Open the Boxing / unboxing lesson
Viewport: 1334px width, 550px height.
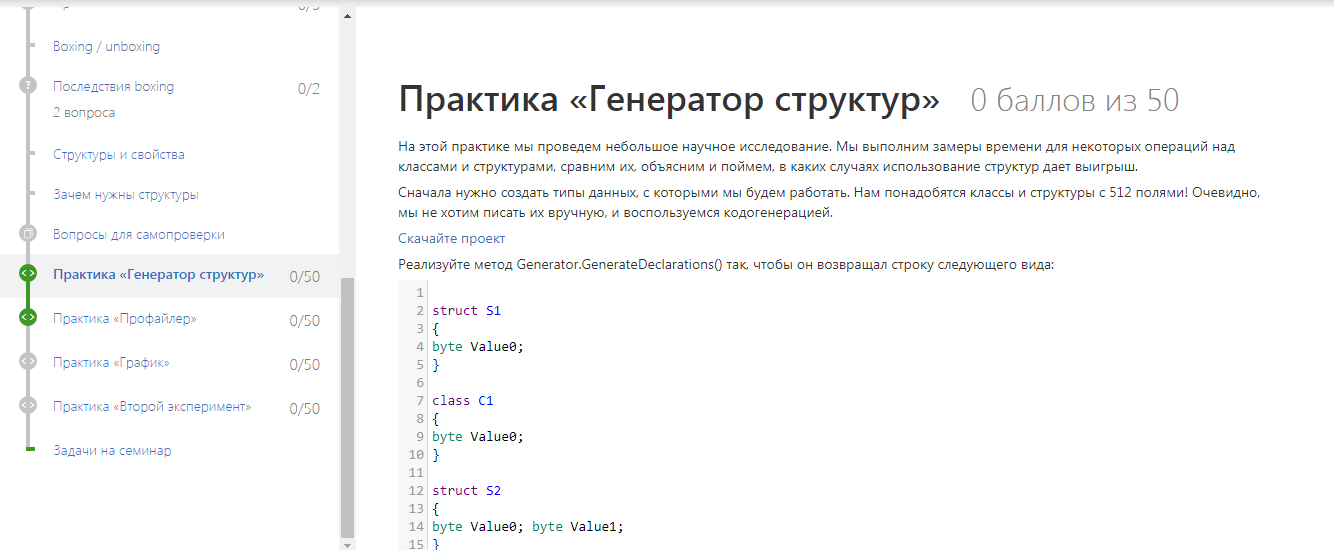[x=106, y=47]
